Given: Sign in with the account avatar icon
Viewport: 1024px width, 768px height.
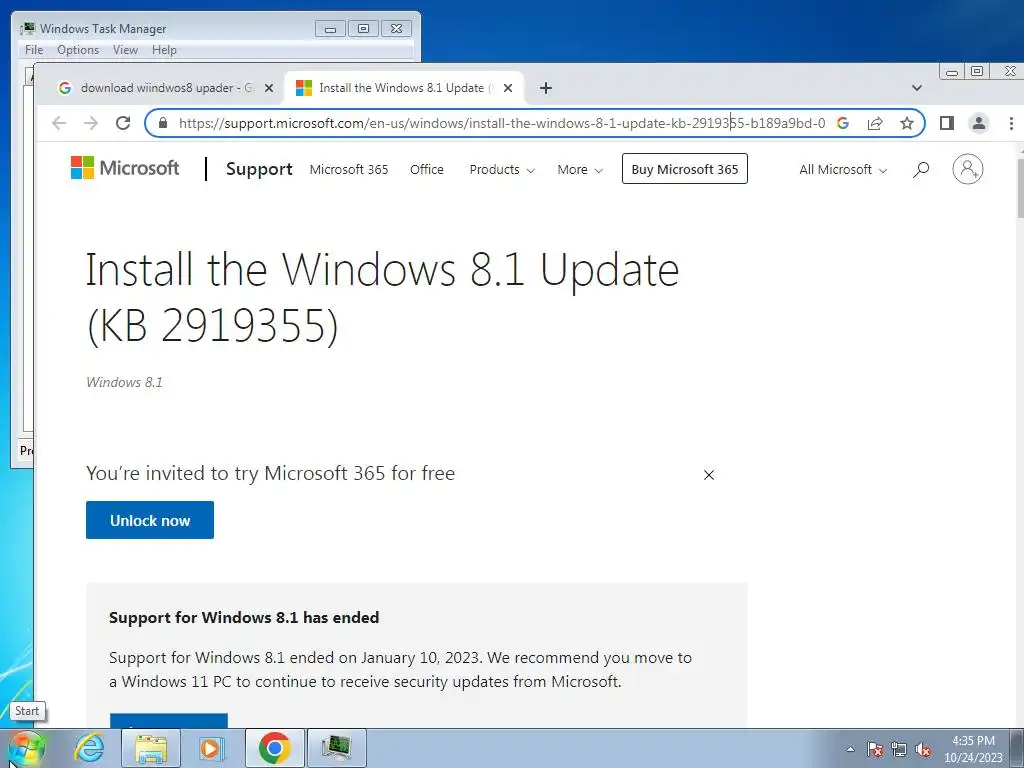Looking at the screenshot, I should pyautogui.click(x=967, y=169).
